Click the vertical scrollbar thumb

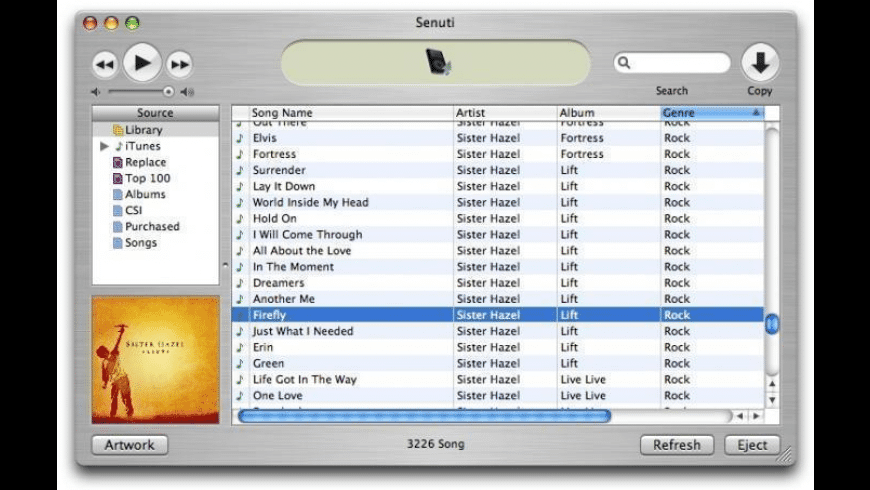click(x=772, y=324)
